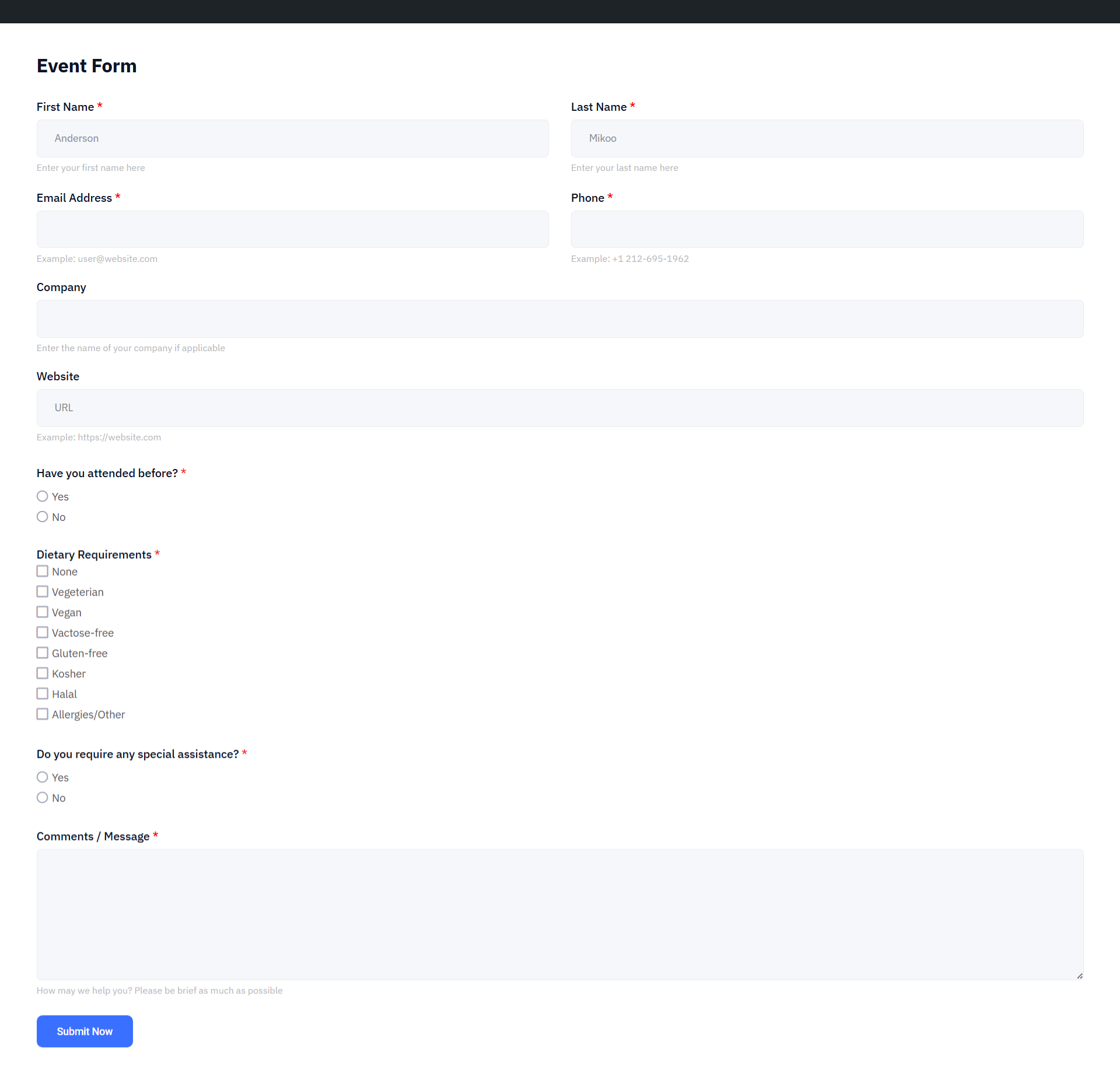Viewport: 1120px width, 1085px height.
Task: Select the Halal checkbox
Action: coord(42,693)
